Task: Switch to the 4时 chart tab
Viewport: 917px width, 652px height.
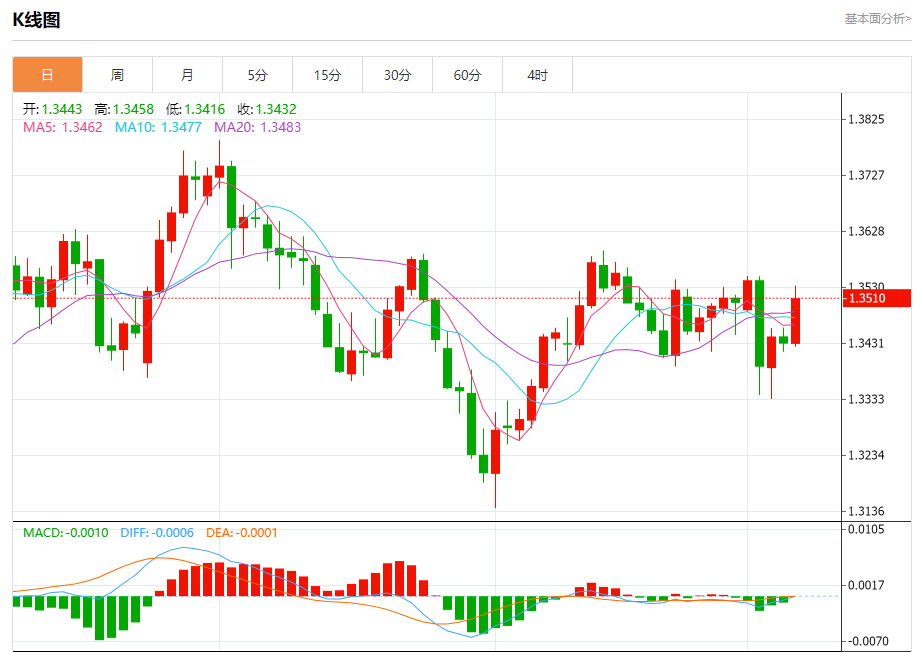Action: coord(537,75)
